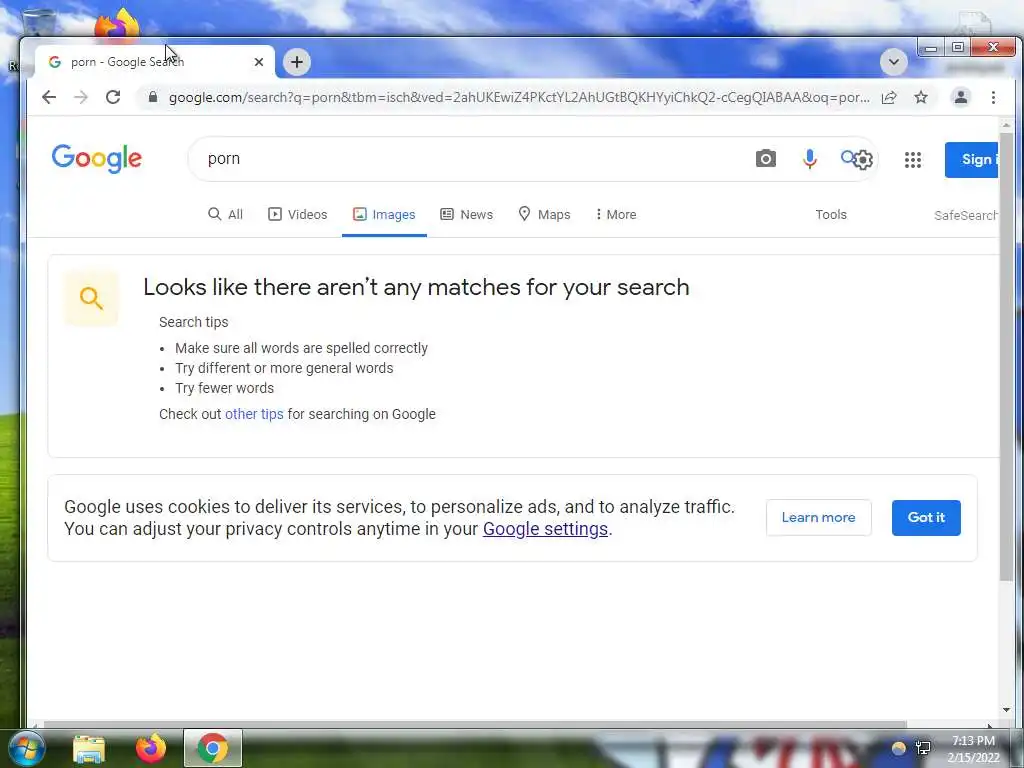
Task: Click the yellow search magnifier icon
Action: (91, 298)
